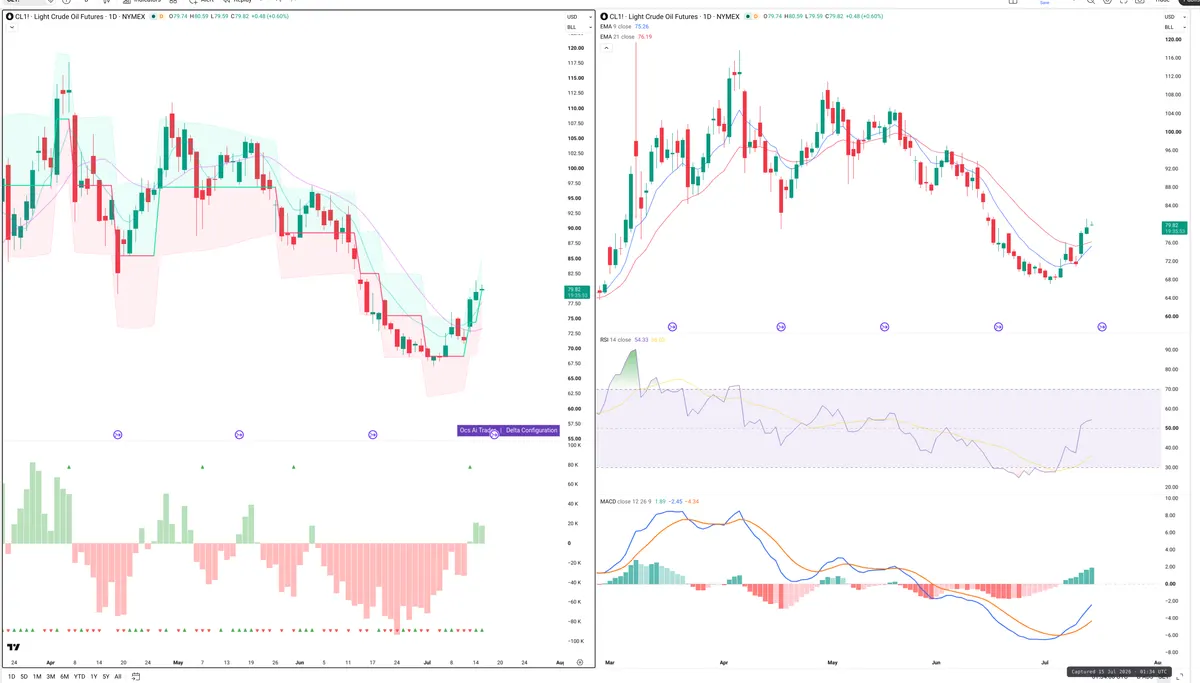This screenshot has height=683, width=1200.
Task: Click the 70.00 RSI axis level label
Action: coord(1171,389)
